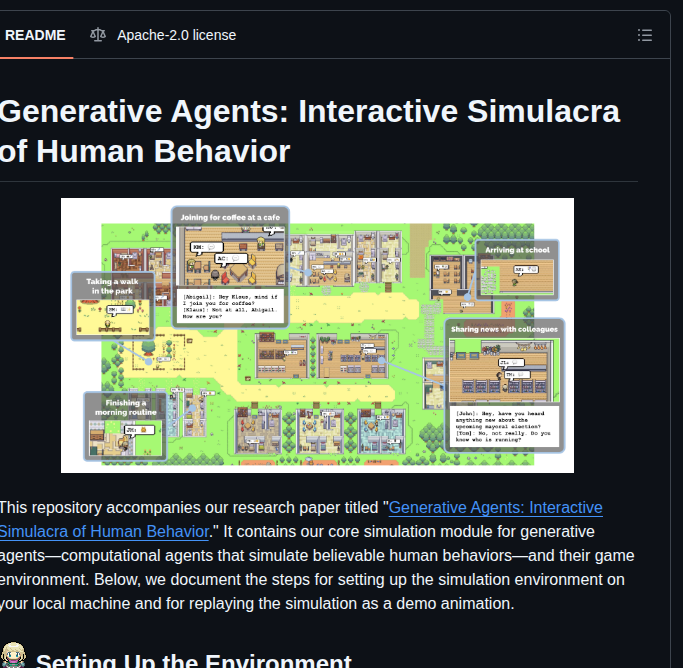
Task: Switch to the README tab
Action: 35,35
